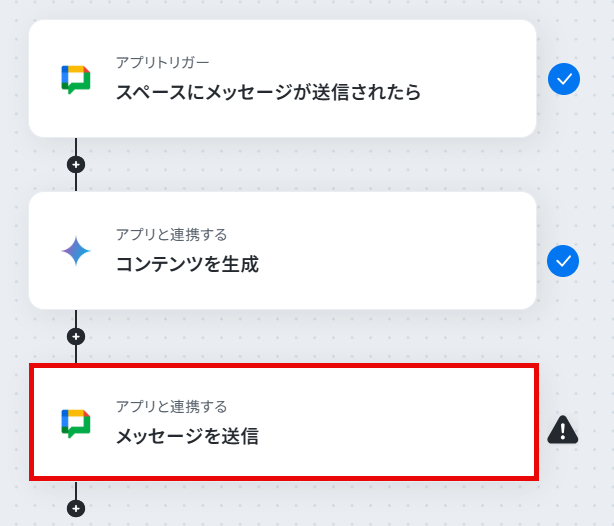Click the empty area inside the red-outlined card
The width and height of the screenshot is (614, 526).
(395, 423)
